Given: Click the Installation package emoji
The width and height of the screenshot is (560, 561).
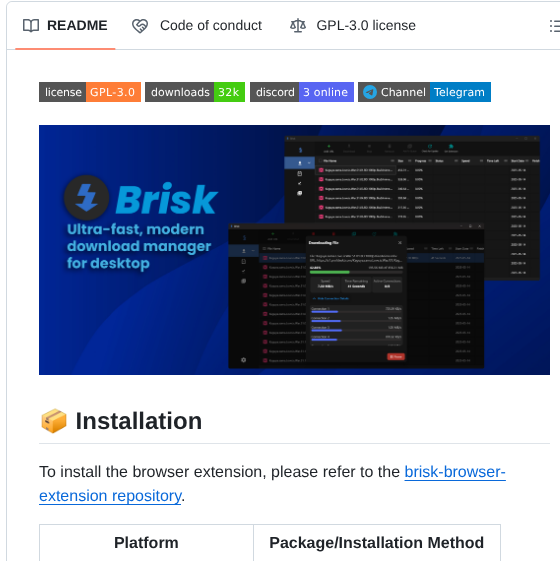Looking at the screenshot, I should tap(54, 421).
